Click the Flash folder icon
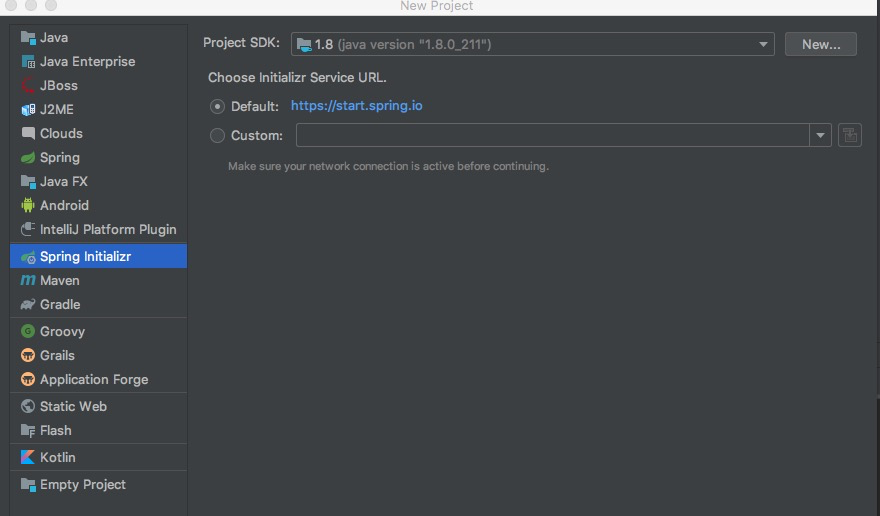This screenshot has height=516, width=880. (x=28, y=431)
